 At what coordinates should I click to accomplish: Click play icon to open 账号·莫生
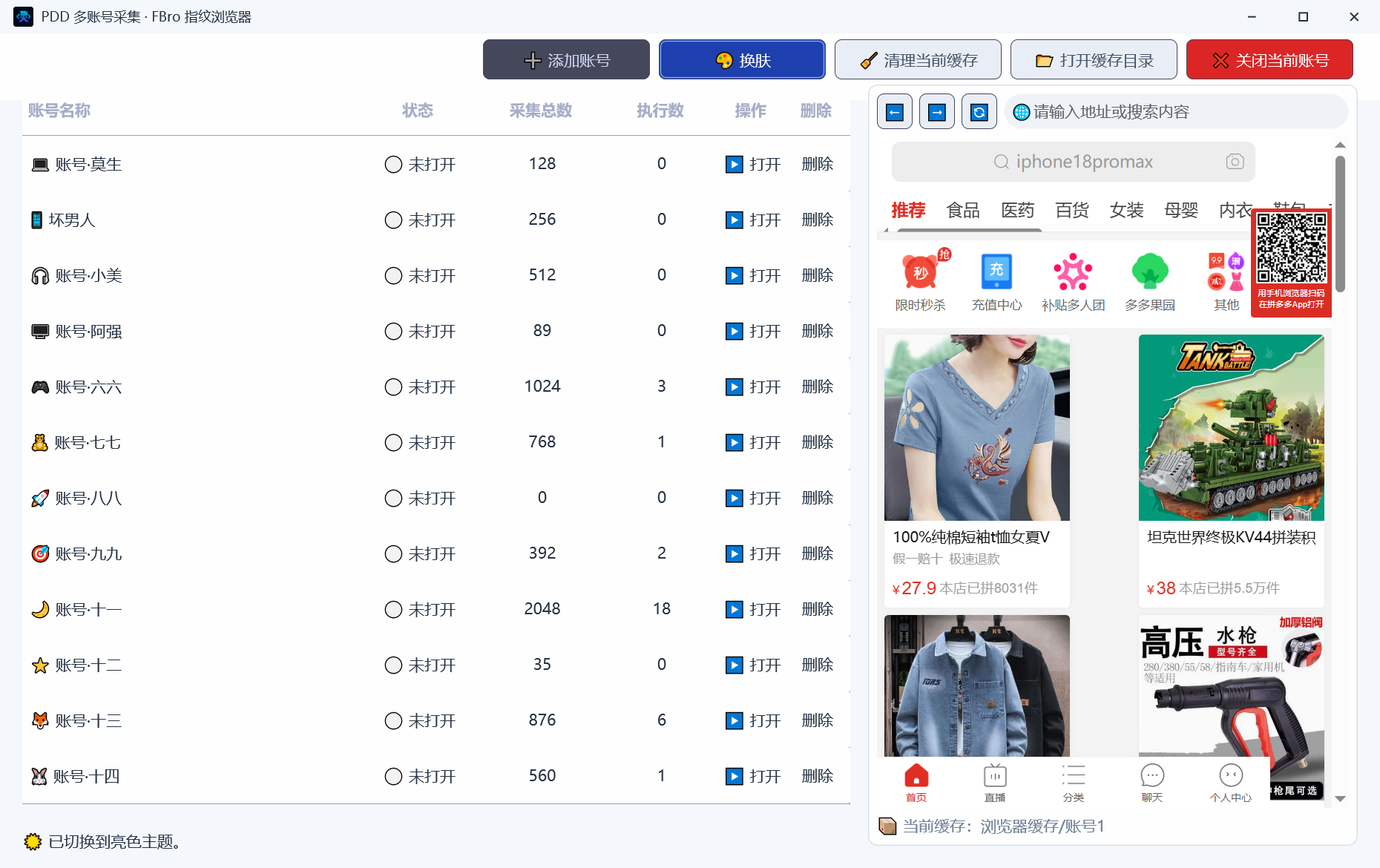[x=734, y=164]
